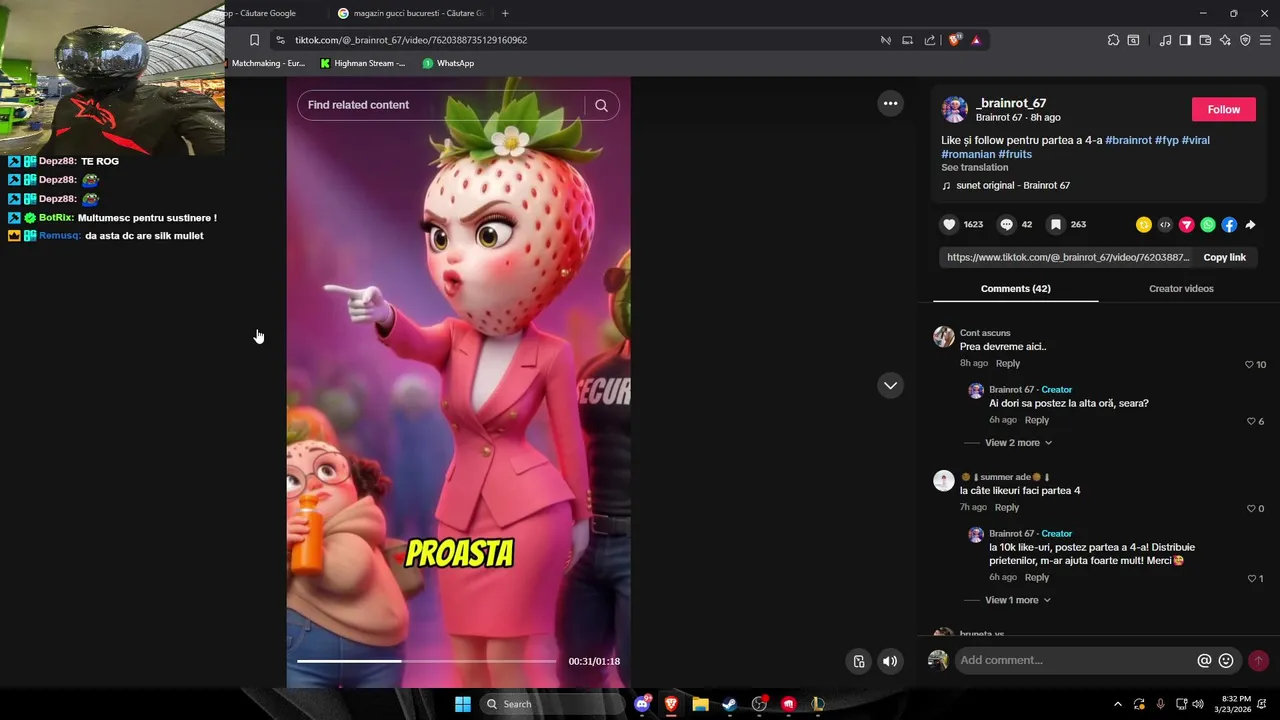Open Highman Stream bookmark
This screenshot has width=1280, height=720.
pos(363,63)
